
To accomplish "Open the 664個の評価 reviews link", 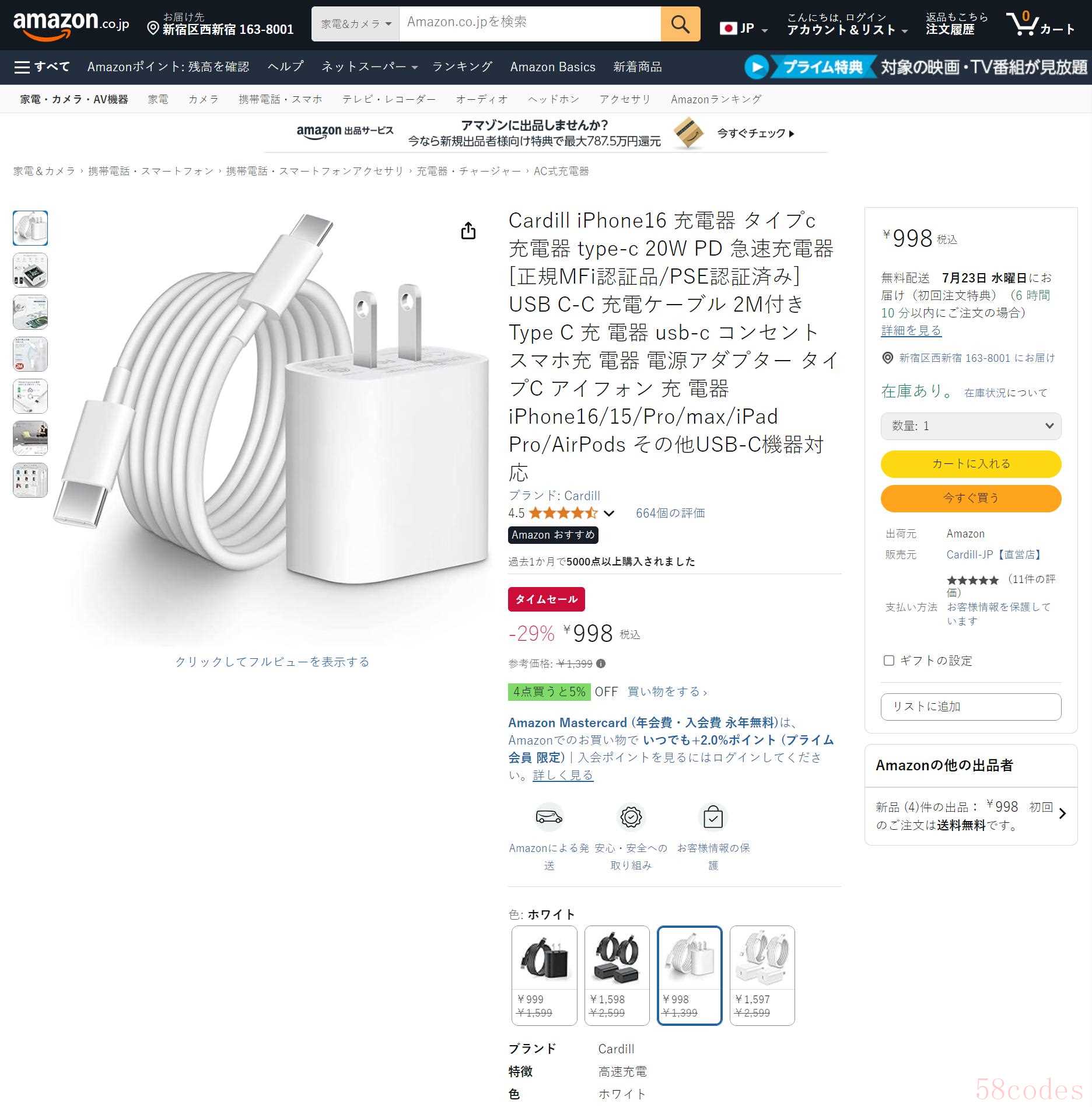I will point(670,513).
